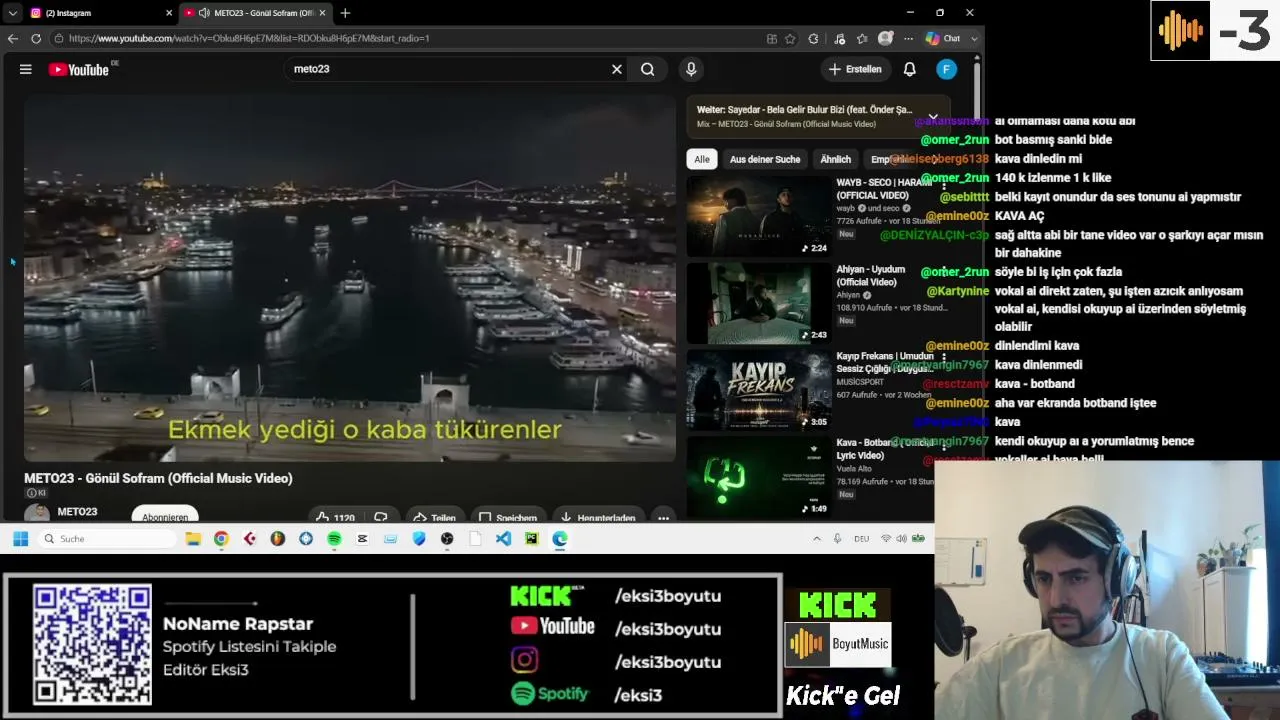
Task: Open Spotify from the taskbar
Action: 334,539
